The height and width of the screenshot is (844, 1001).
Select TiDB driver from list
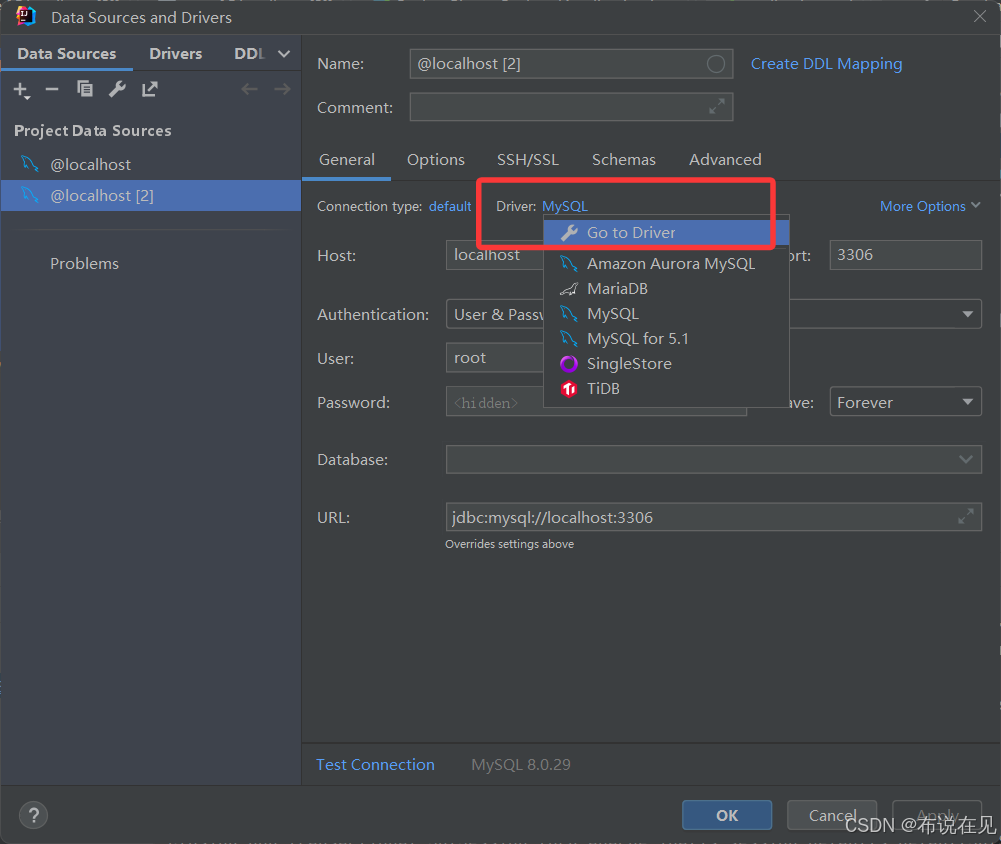tap(666, 388)
